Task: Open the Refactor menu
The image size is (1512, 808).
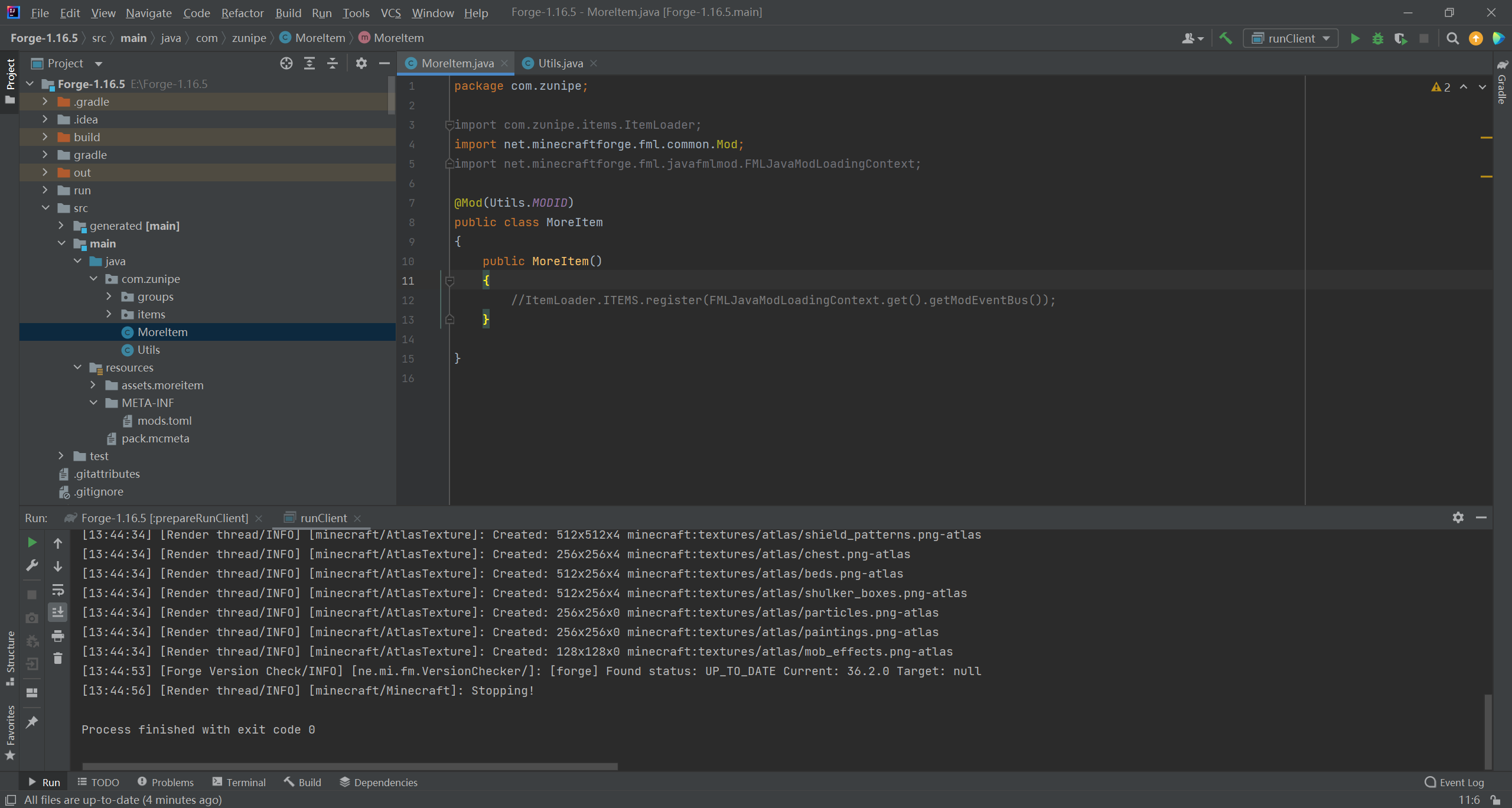Action: click(x=242, y=12)
